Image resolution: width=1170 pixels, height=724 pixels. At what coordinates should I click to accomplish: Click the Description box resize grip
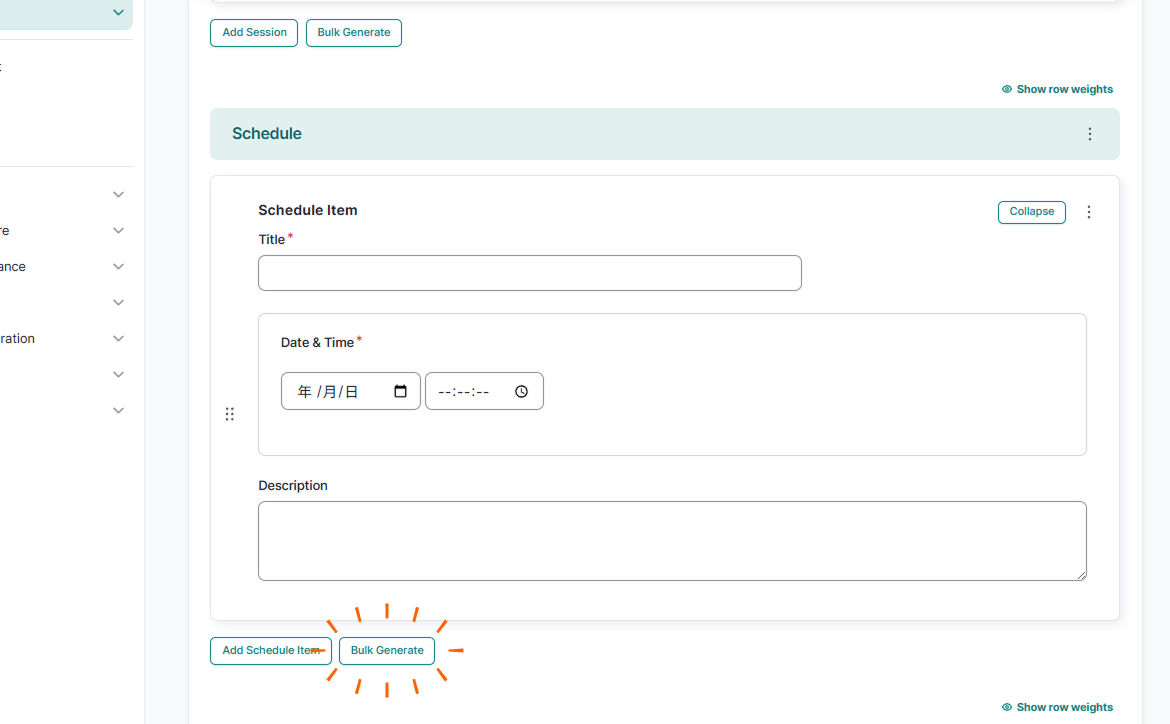1080,575
